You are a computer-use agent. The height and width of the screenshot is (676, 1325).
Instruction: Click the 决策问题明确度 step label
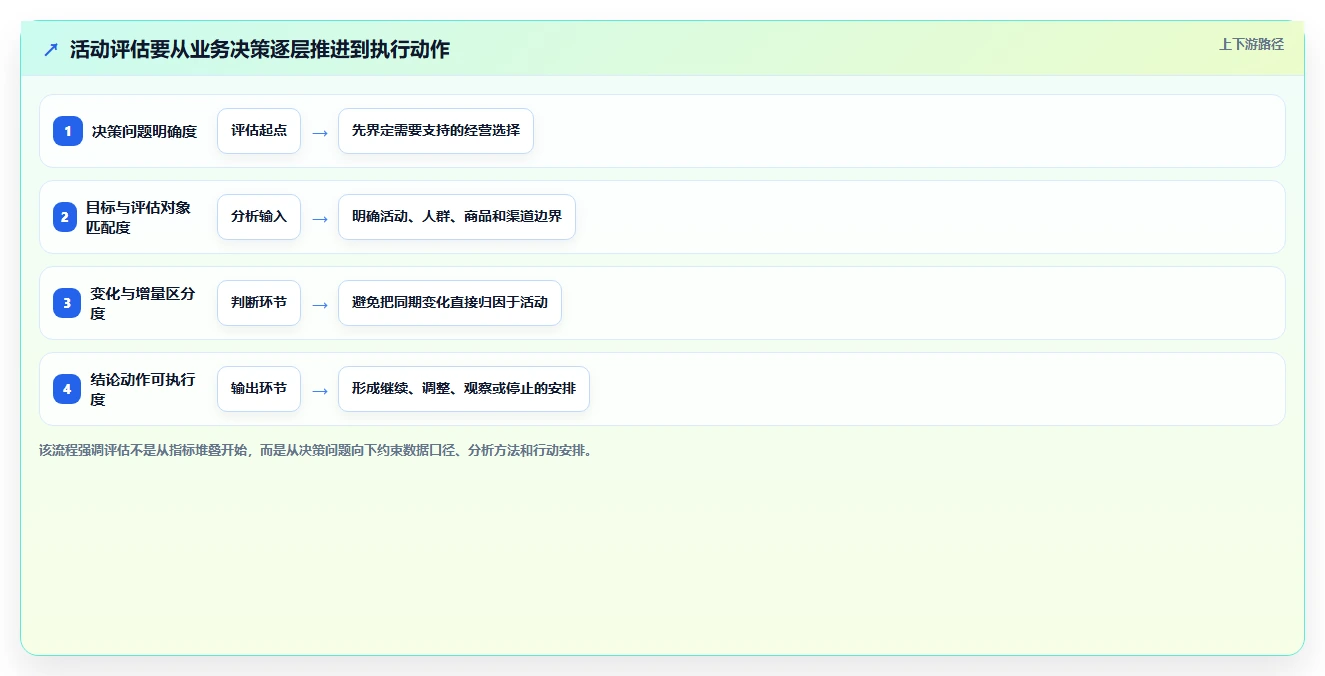(x=145, y=131)
